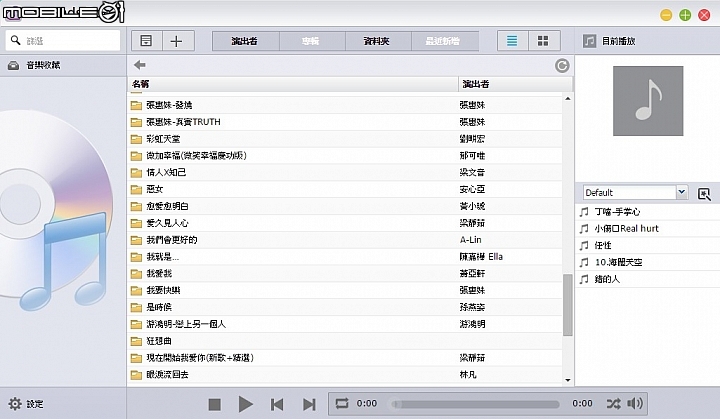The image size is (720, 419).
Task: Toggle list view mode
Action: pyautogui.click(x=512, y=41)
